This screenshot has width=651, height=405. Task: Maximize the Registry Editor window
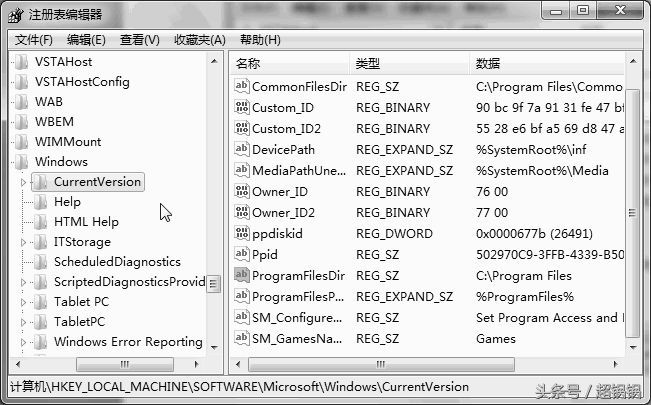point(583,10)
